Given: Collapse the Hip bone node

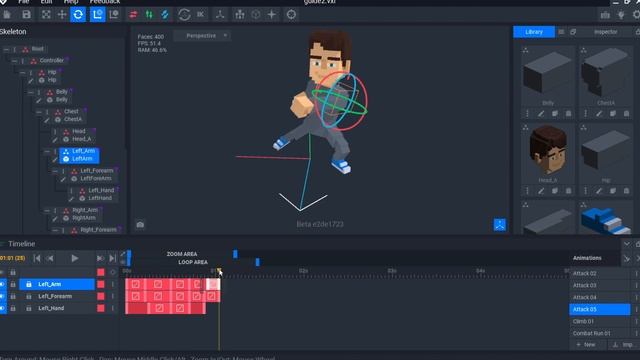Looking at the screenshot, I should point(22,73).
